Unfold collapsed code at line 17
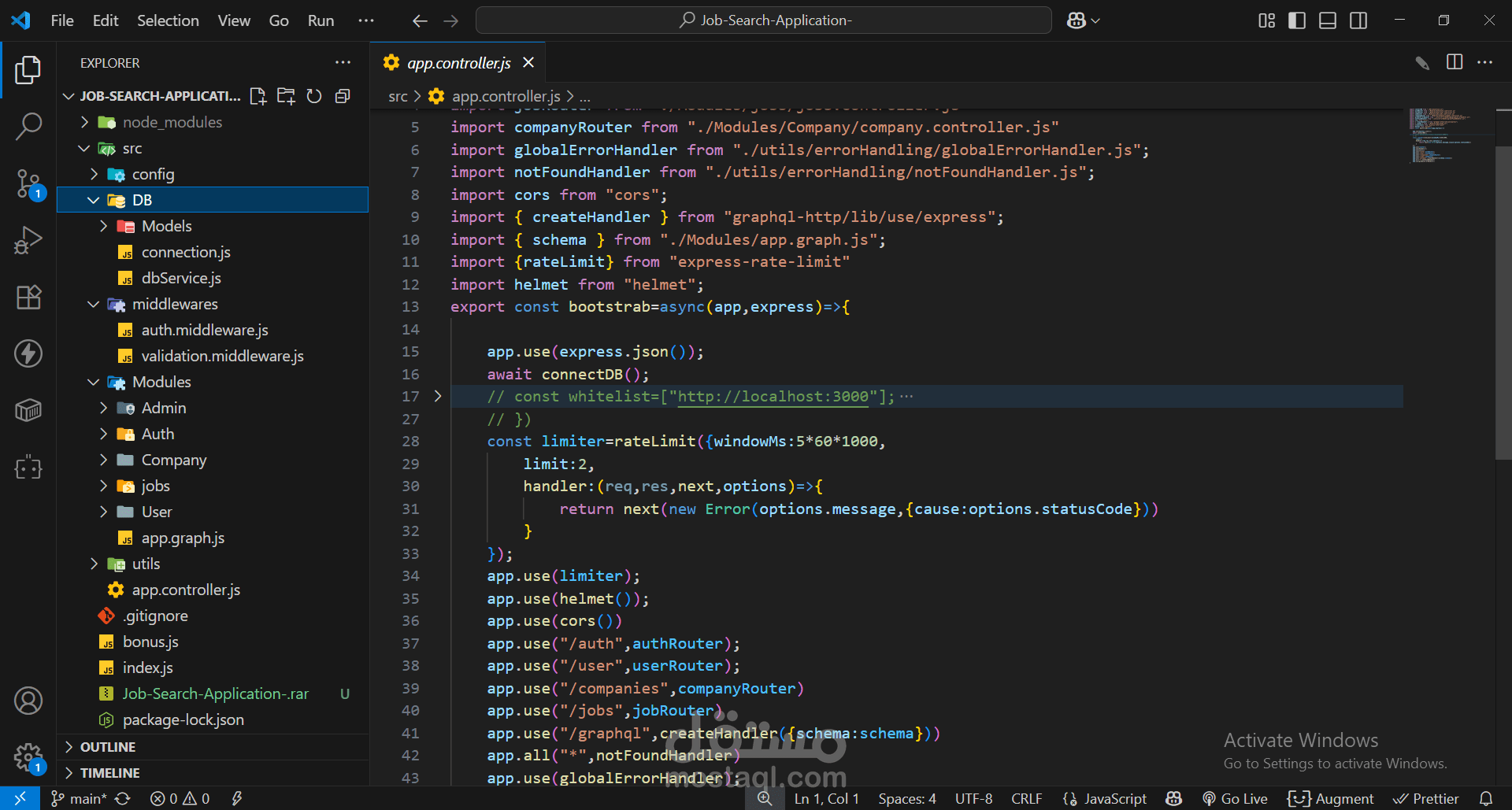This screenshot has width=1512, height=810. coord(438,397)
